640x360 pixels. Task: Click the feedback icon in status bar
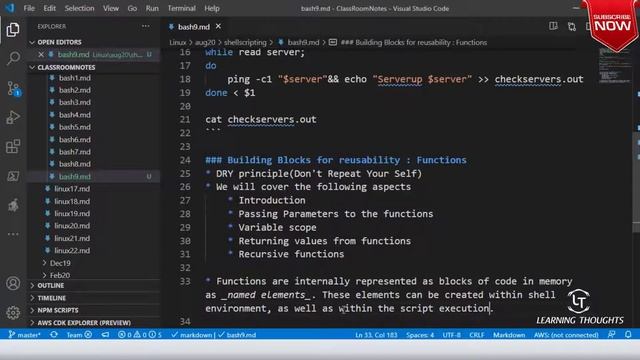point(611,335)
